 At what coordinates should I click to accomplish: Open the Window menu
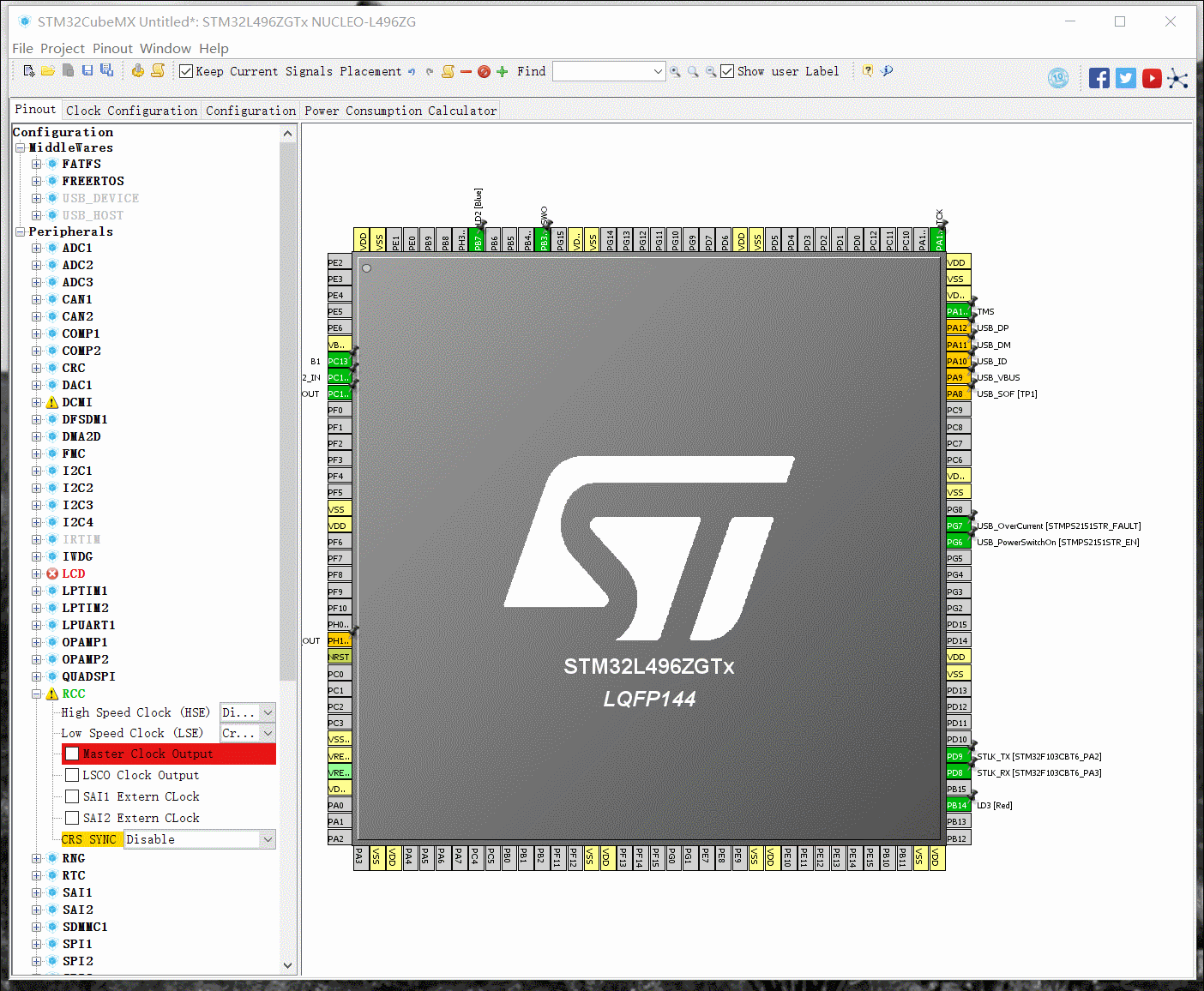[166, 49]
